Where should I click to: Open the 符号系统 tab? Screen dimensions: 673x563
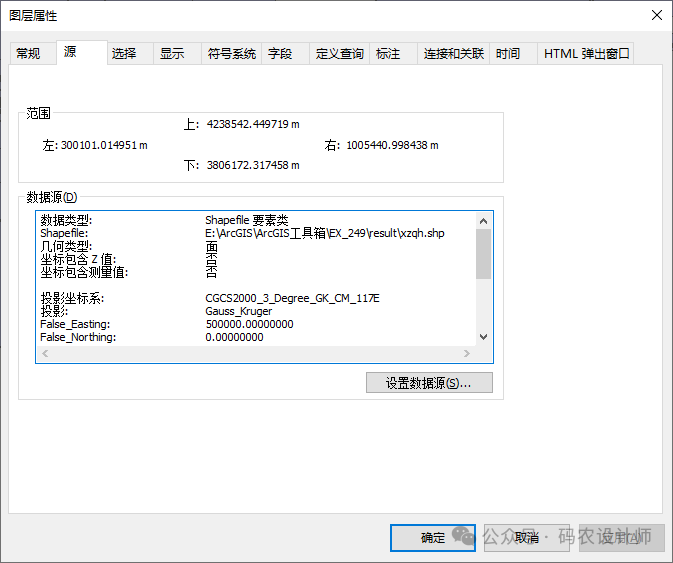[231, 54]
